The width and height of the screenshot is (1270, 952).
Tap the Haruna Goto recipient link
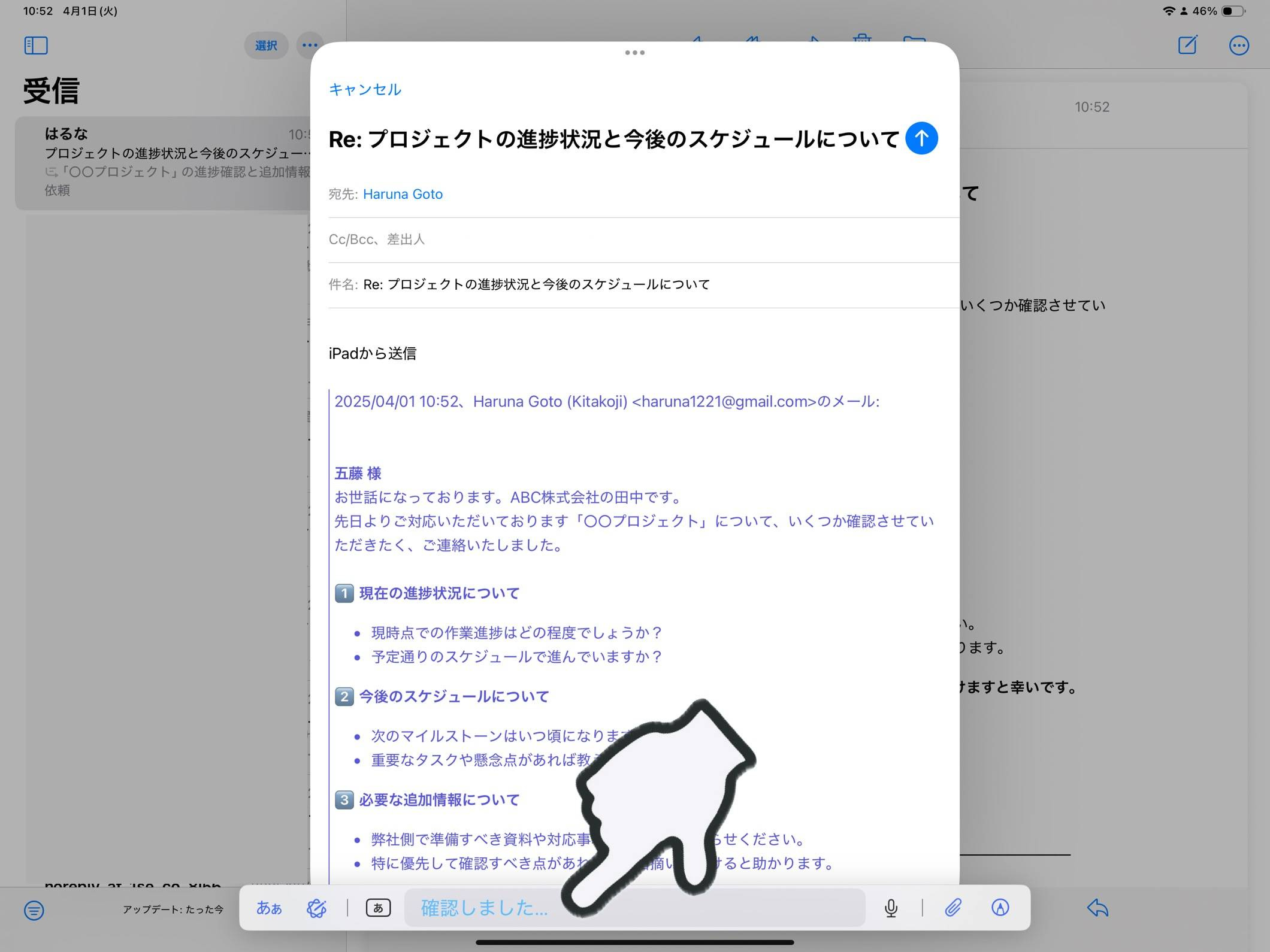pos(403,194)
